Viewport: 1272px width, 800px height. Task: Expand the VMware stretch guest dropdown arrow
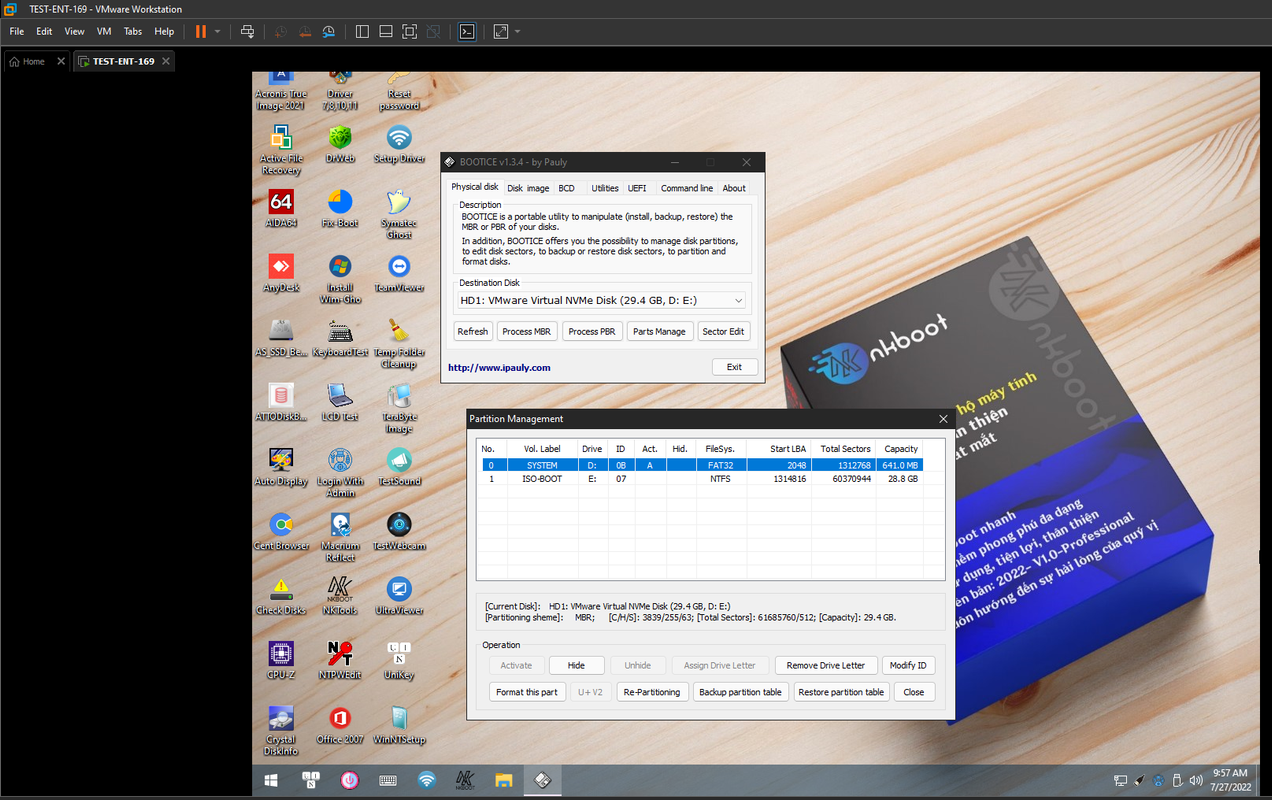(x=517, y=31)
